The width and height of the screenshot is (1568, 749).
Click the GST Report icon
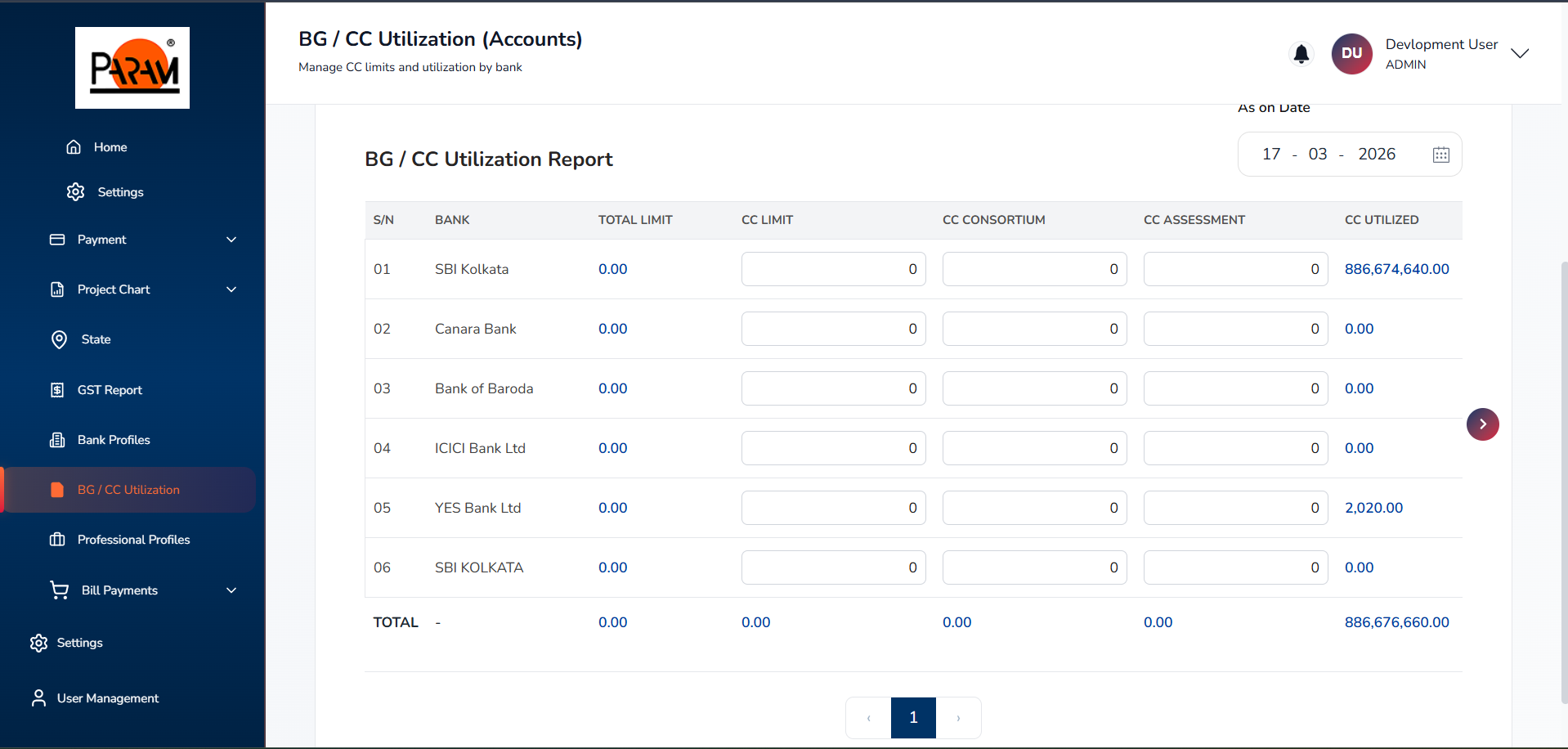coord(57,390)
